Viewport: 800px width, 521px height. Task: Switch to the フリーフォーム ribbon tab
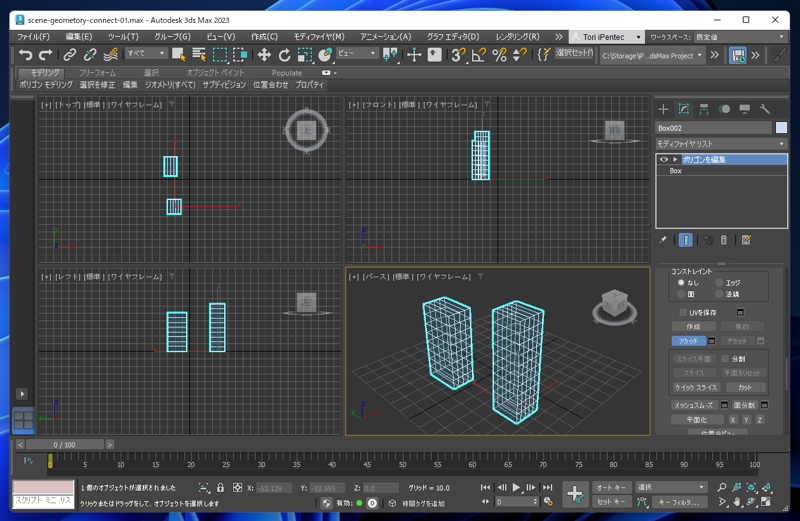click(x=97, y=72)
